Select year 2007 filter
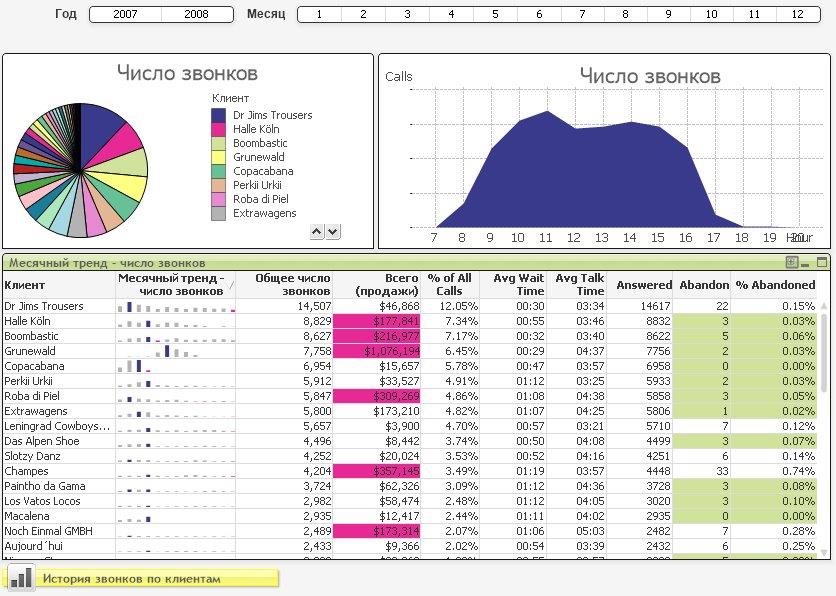 pyautogui.click(x=125, y=14)
